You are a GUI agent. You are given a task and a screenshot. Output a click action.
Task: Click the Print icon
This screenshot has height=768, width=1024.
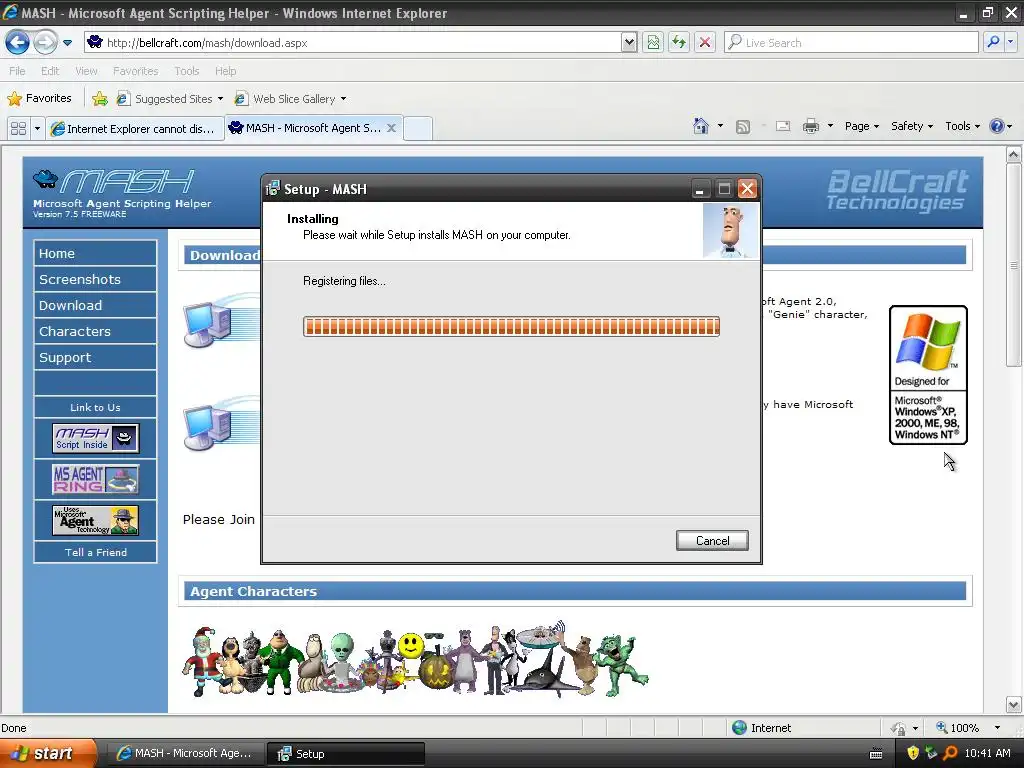pos(810,127)
